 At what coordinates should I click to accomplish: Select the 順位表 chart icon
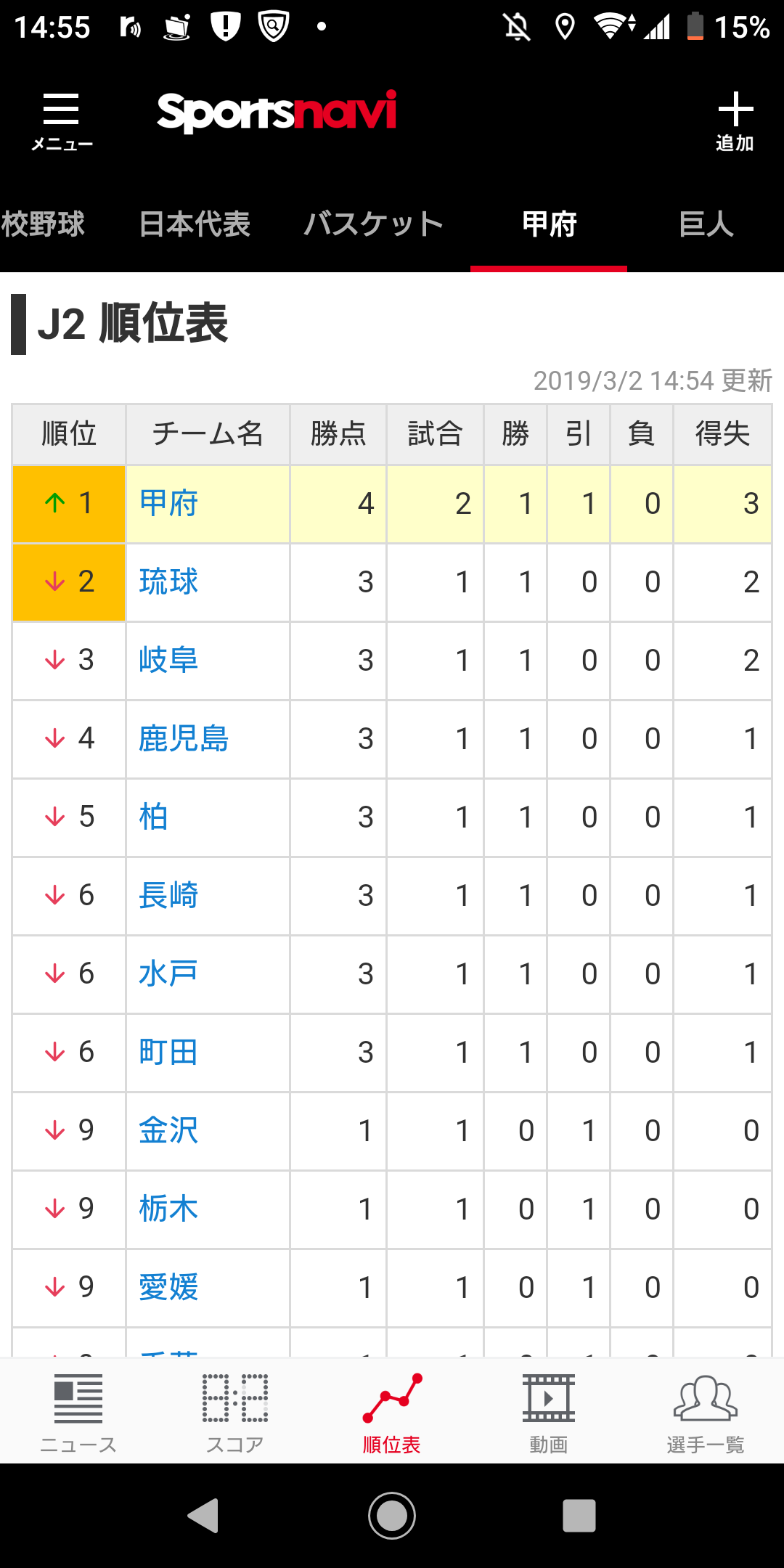(x=392, y=1413)
